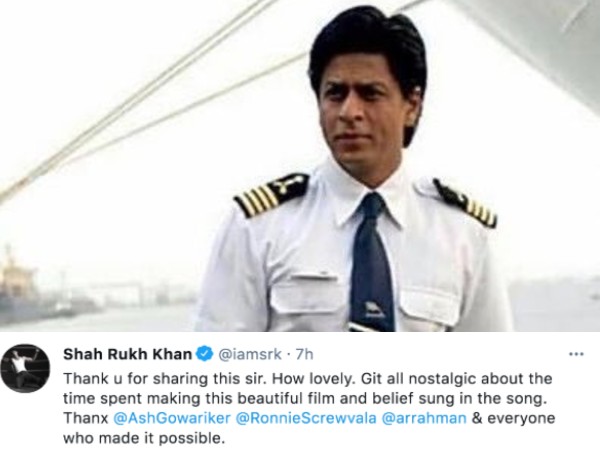600x450 pixels.
Task: Click the pilot uniform photo to enlarge
Action: pyautogui.click(x=300, y=165)
